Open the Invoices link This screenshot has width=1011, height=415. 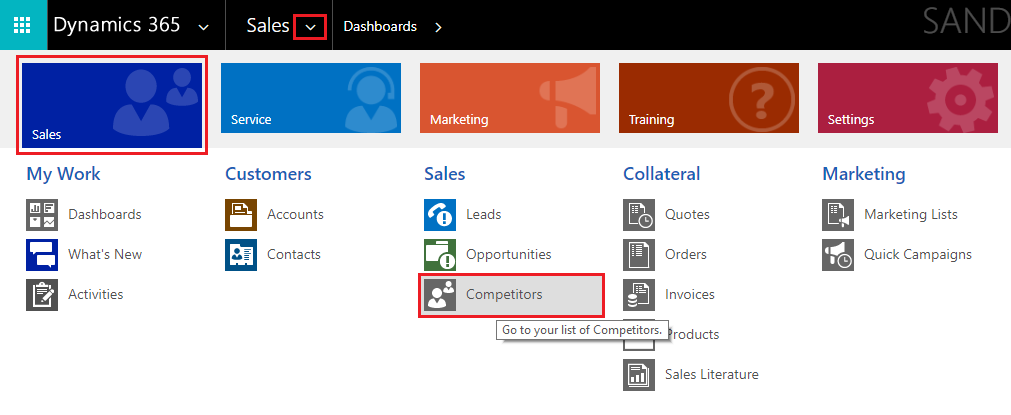690,294
